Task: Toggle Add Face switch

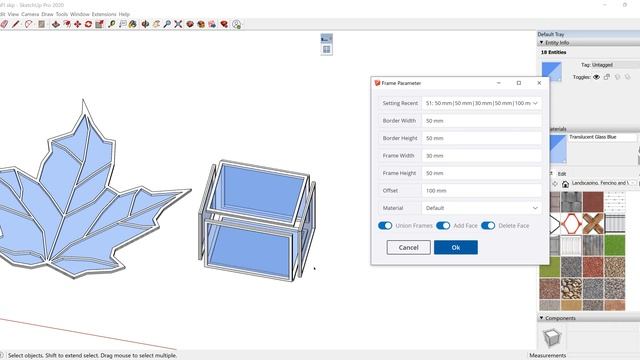Action: [x=443, y=226]
